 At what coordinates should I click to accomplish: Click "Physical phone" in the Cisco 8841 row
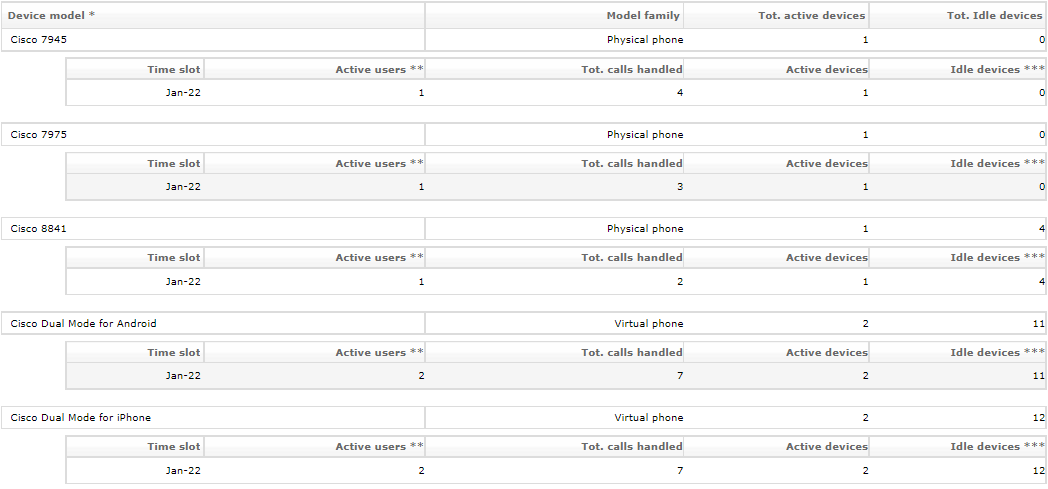(645, 229)
